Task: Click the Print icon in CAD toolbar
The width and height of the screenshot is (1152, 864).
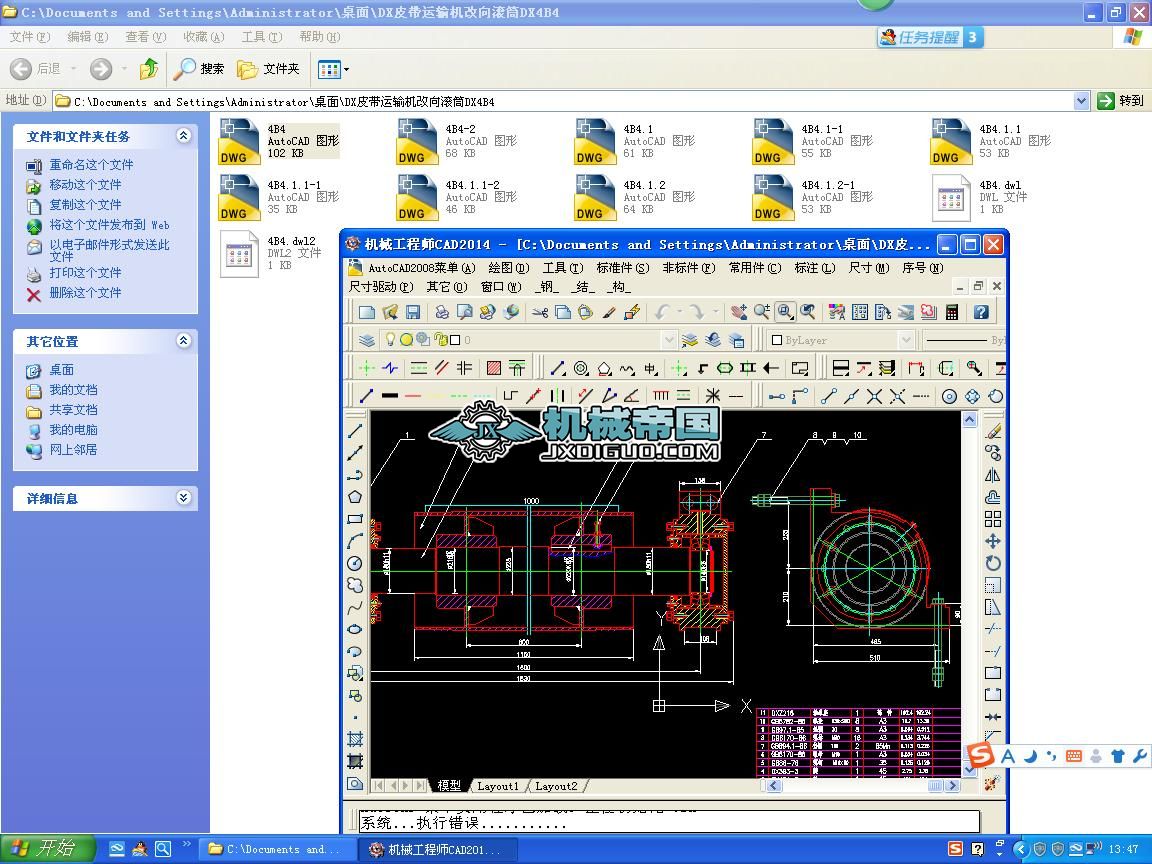Action: pyautogui.click(x=442, y=312)
